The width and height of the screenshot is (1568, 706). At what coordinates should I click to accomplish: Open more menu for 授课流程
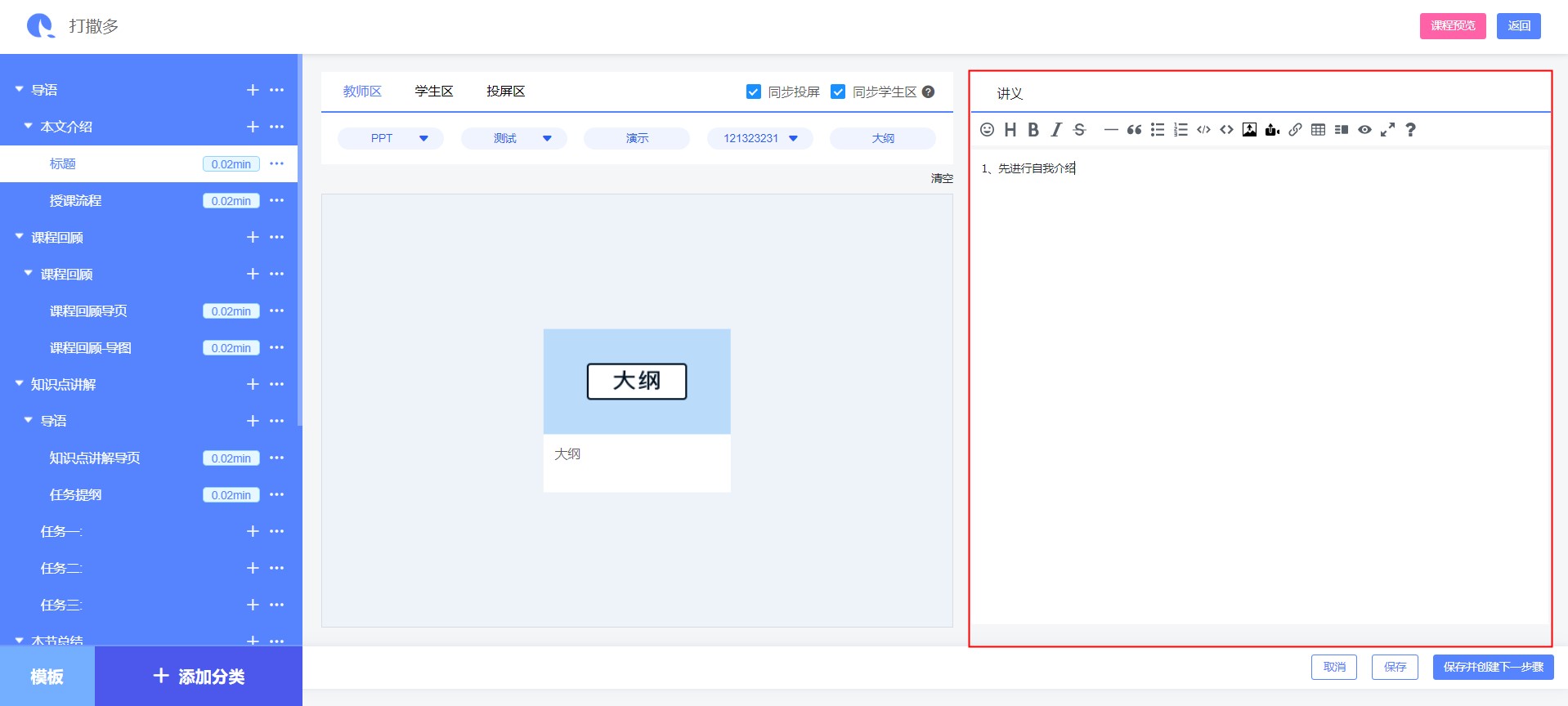coord(277,200)
